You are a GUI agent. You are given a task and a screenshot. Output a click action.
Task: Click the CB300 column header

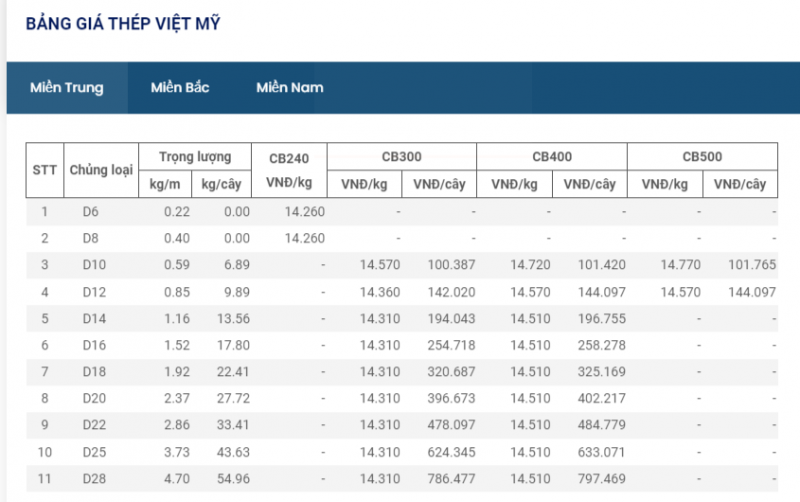(x=401, y=157)
